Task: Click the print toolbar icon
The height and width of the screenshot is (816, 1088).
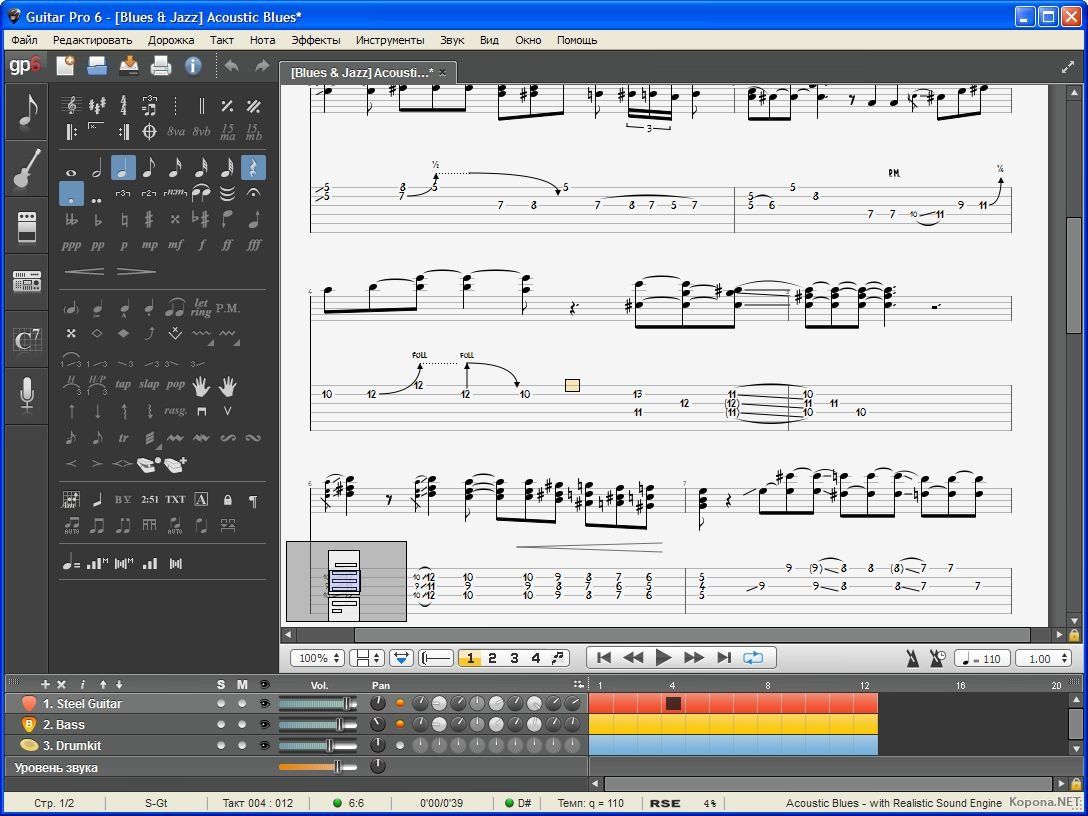Action: (161, 66)
